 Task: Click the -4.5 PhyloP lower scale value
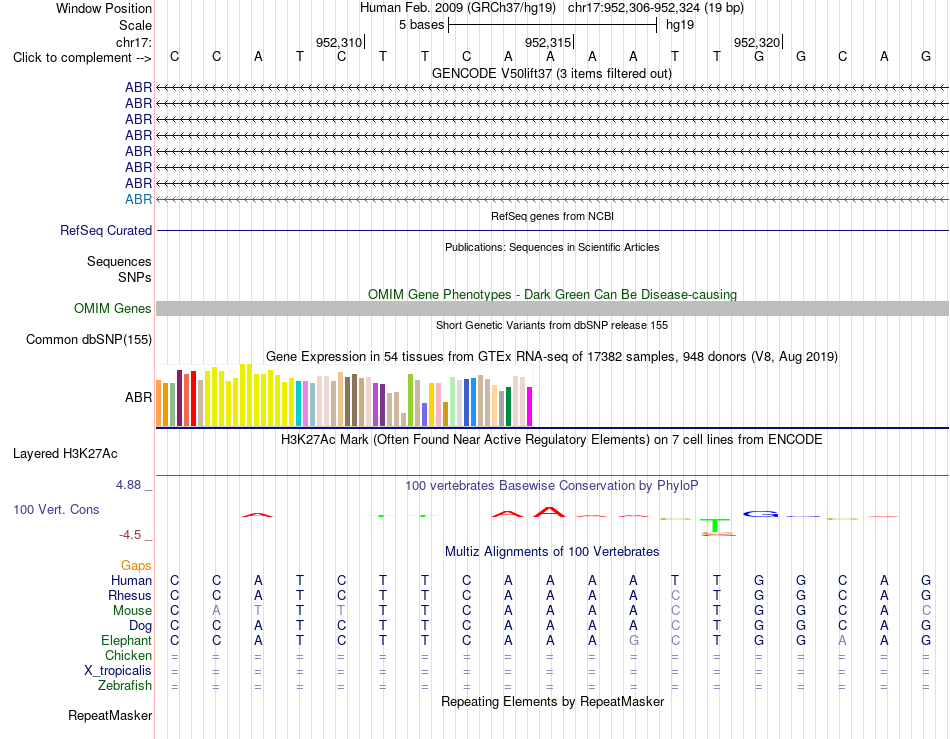[x=130, y=535]
